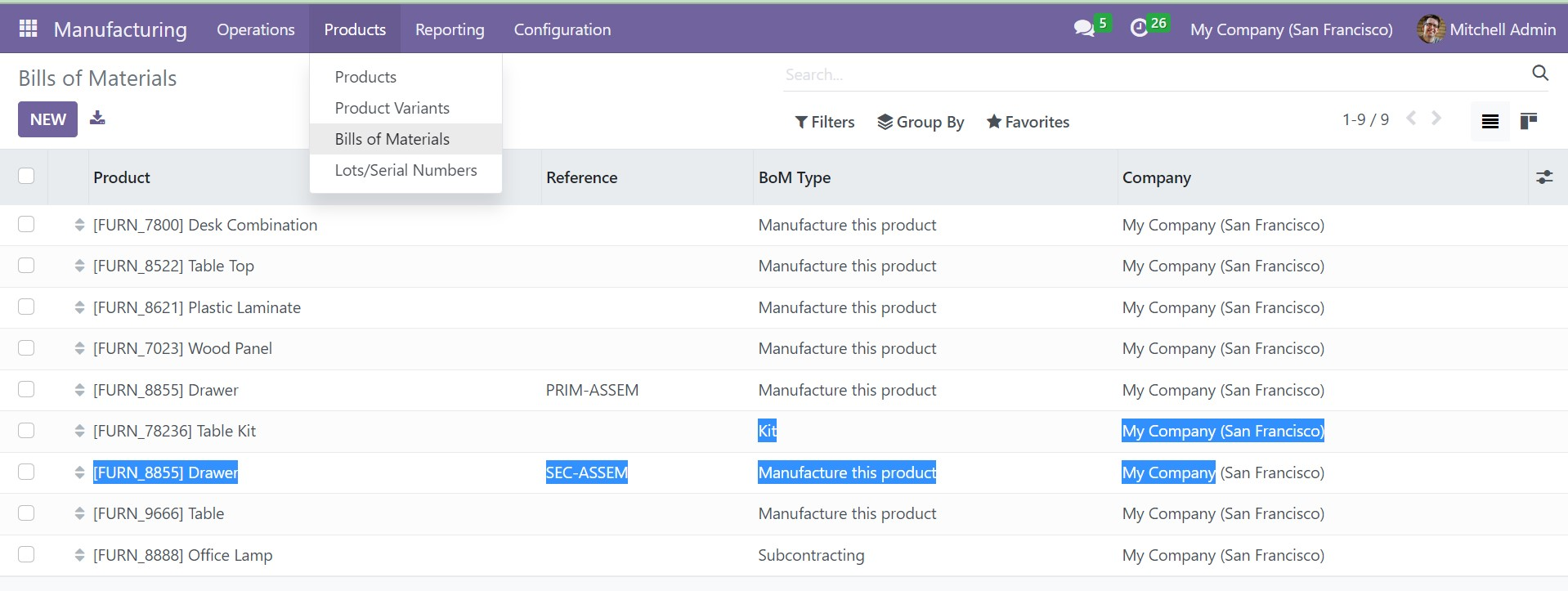Focus the Search input field

(x=1153, y=74)
